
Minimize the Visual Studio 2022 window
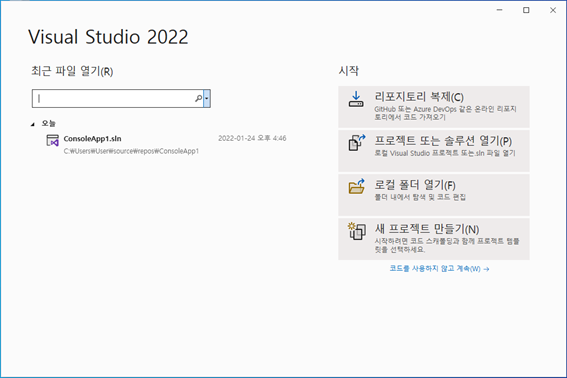[x=500, y=10]
